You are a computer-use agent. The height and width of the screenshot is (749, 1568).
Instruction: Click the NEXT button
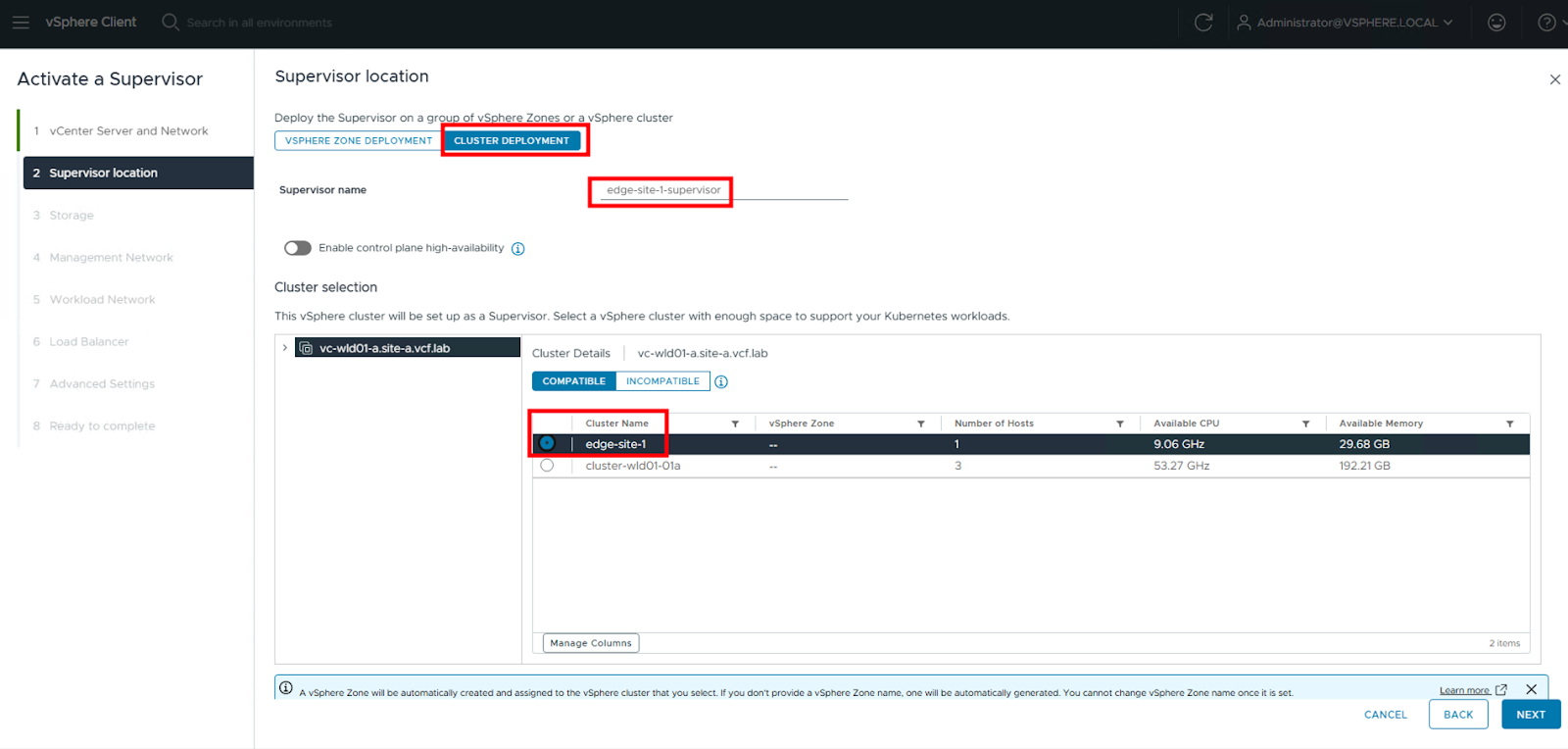click(1531, 715)
